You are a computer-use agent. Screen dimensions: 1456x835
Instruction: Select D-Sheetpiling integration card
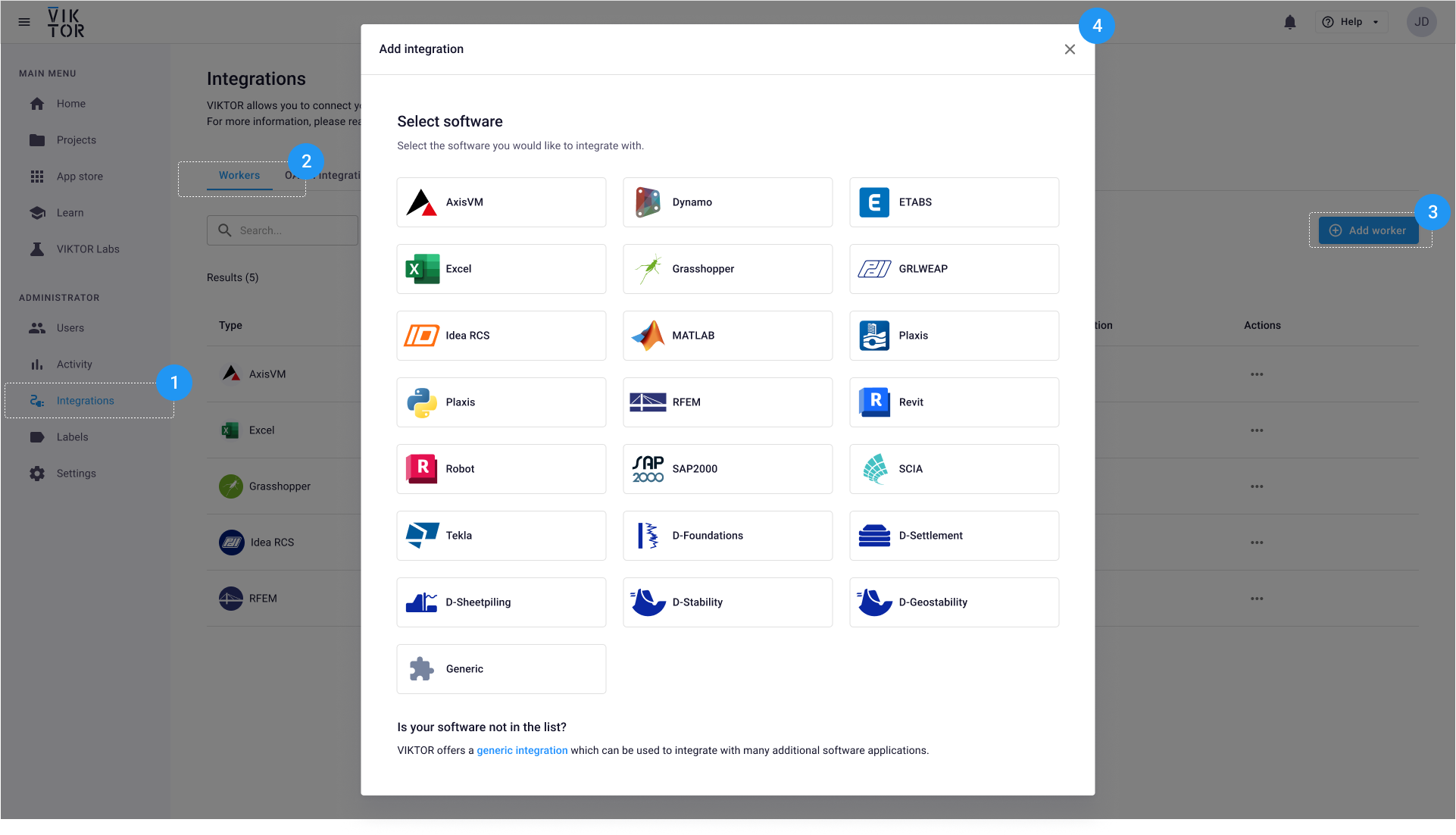click(x=501, y=602)
